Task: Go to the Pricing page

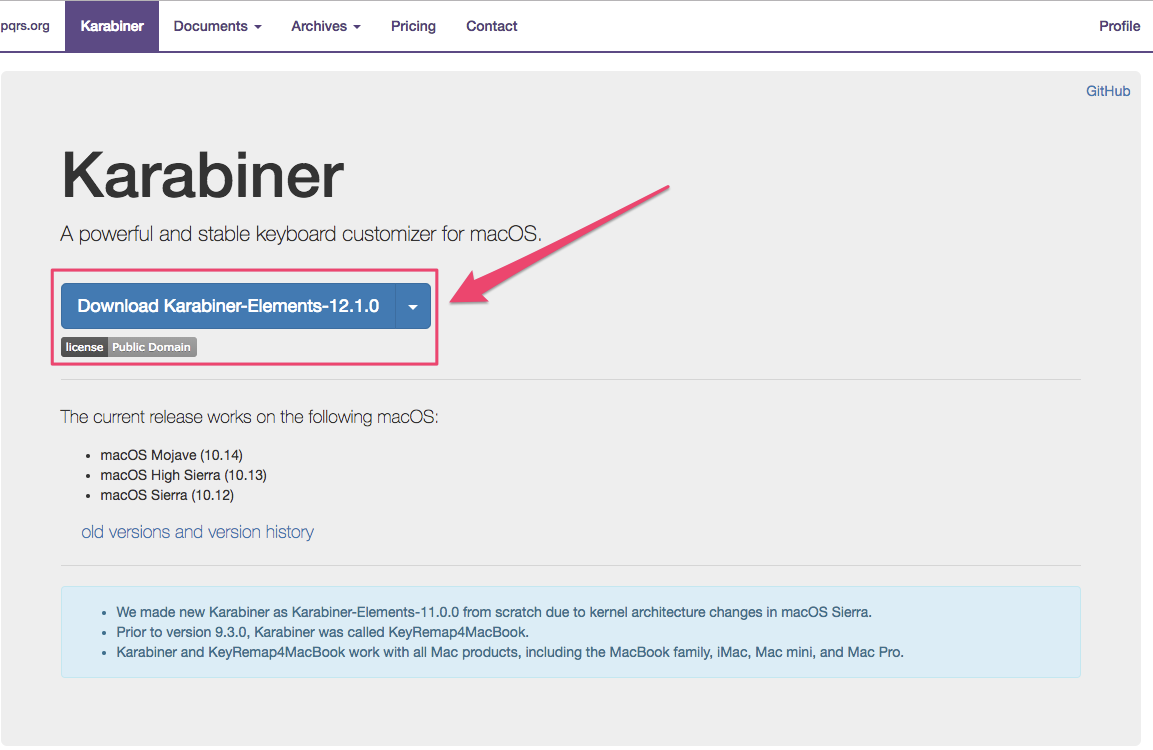Action: (413, 26)
